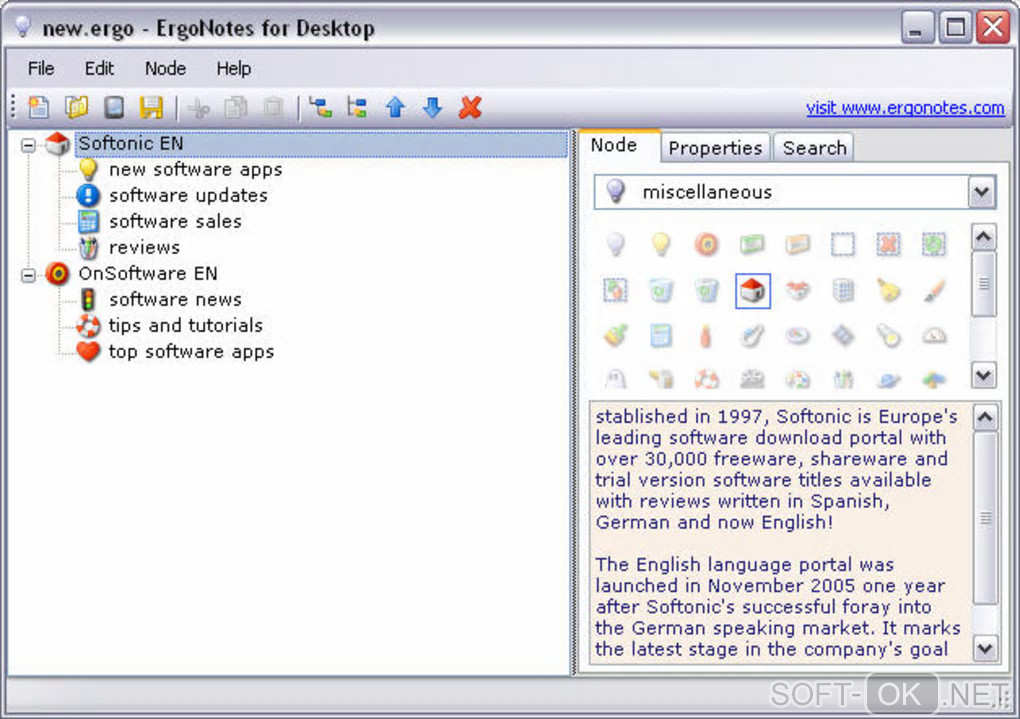Select the 'reviews' tree item
The image size is (1020, 719).
click(144, 248)
